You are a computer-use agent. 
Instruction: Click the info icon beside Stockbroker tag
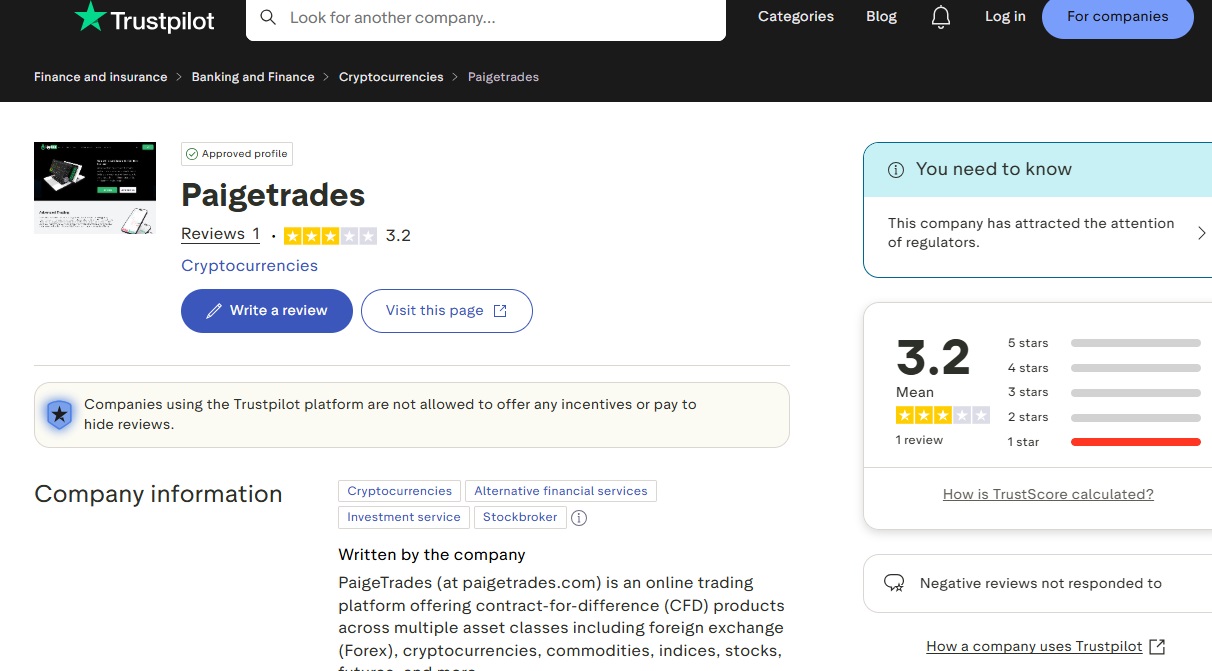579,518
